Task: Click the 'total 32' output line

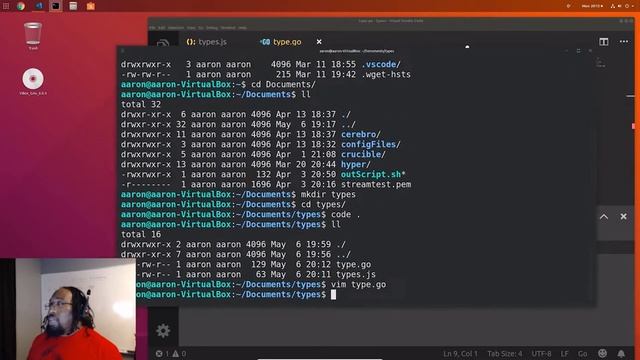Action: (141, 104)
